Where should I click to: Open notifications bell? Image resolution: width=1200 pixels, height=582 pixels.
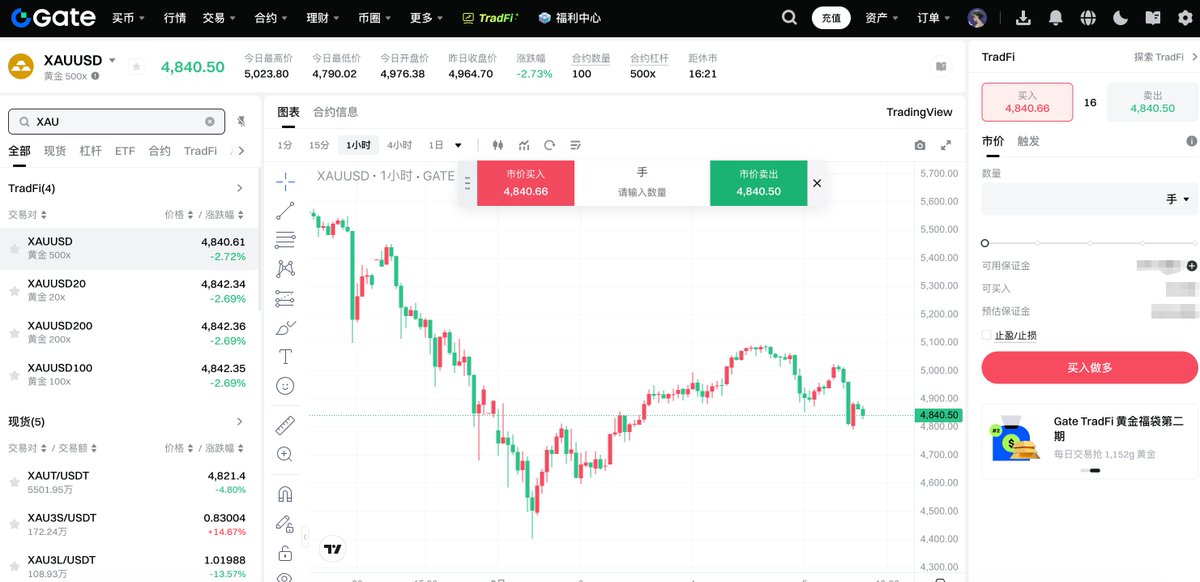tap(1056, 17)
